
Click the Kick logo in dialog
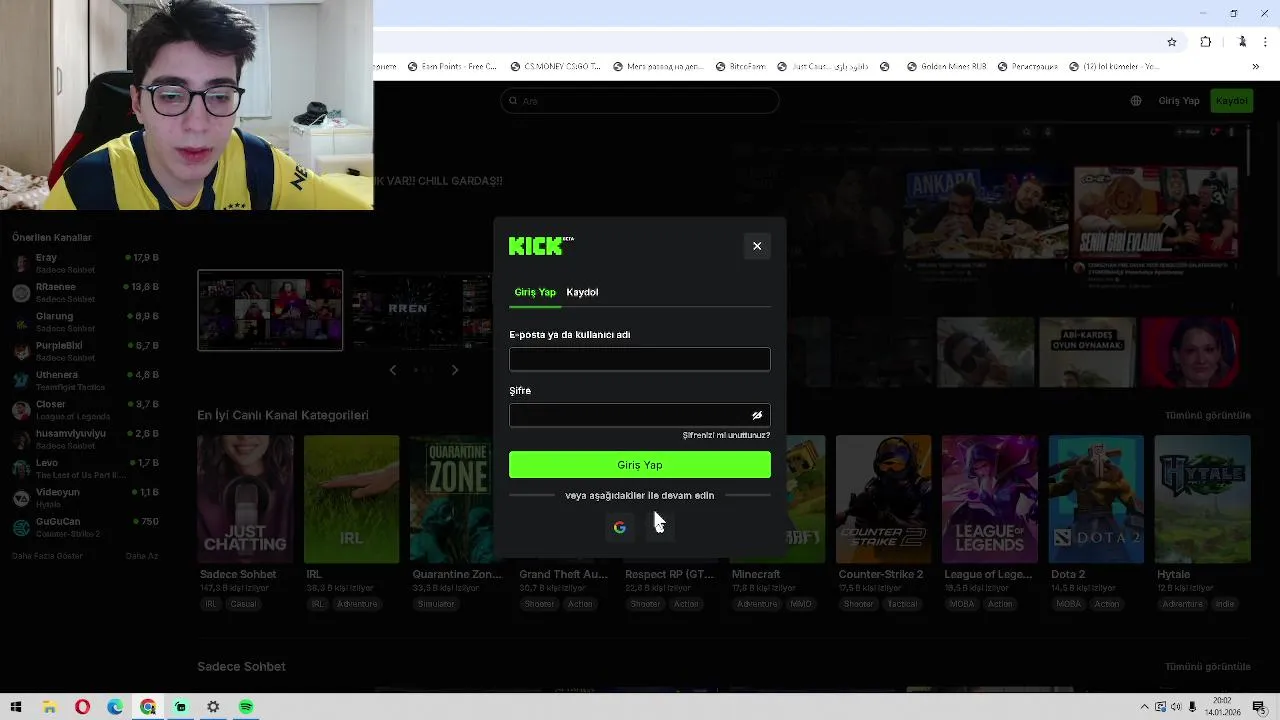[541, 246]
